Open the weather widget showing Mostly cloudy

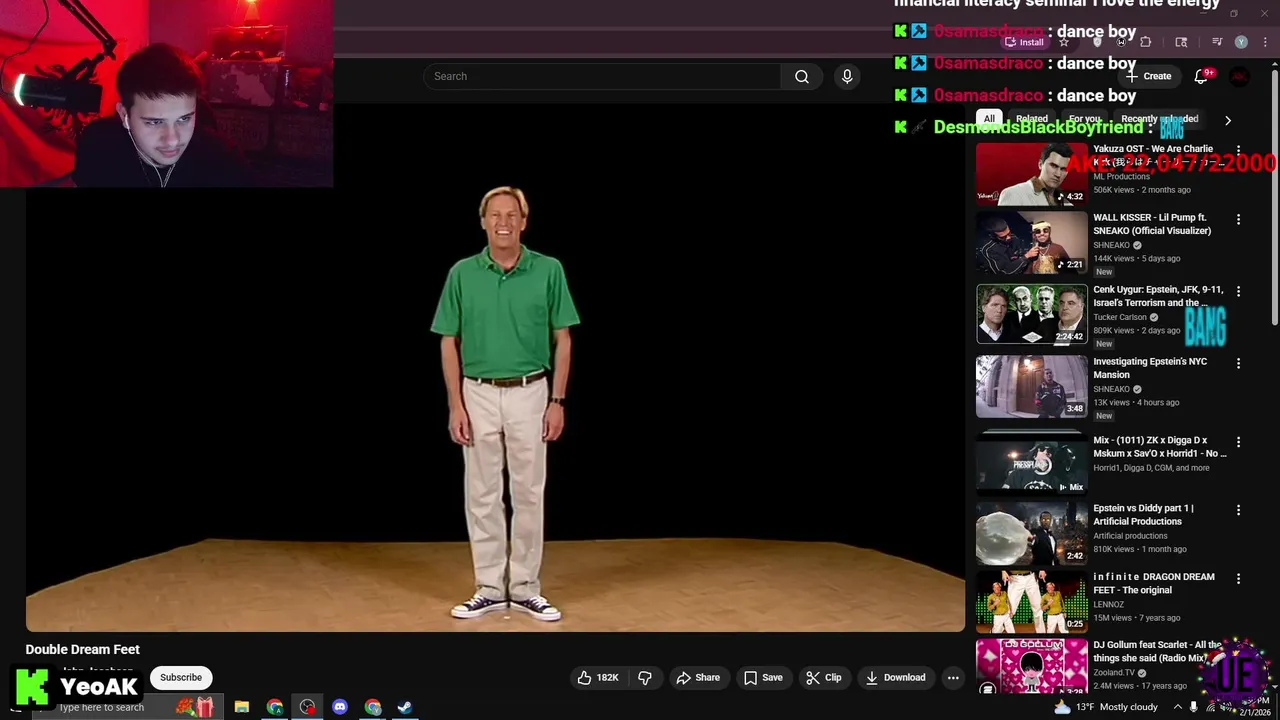point(1106,707)
